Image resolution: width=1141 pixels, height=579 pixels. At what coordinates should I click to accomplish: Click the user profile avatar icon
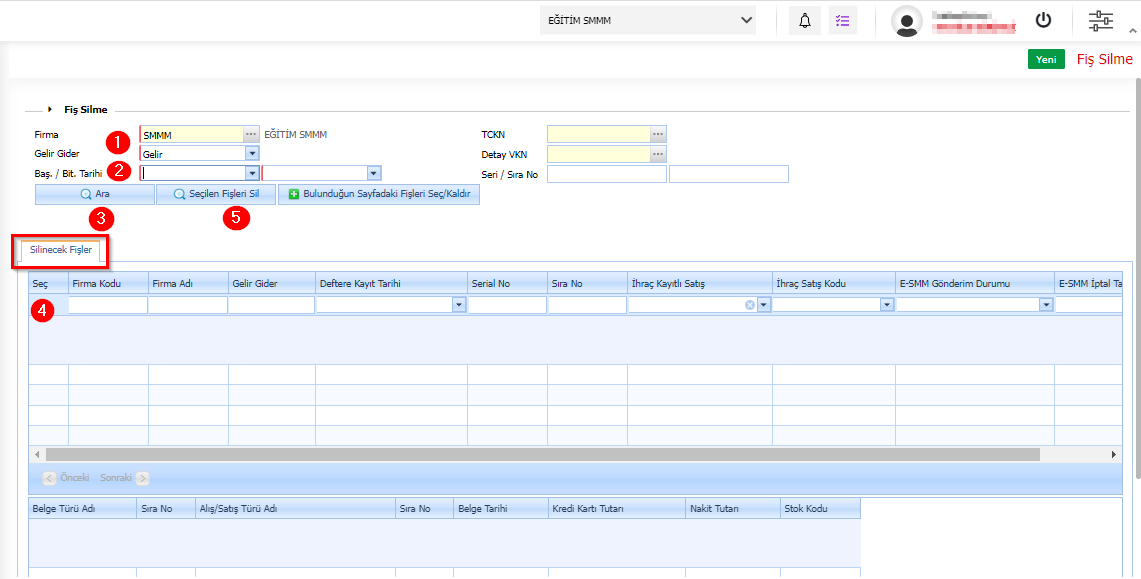(907, 22)
